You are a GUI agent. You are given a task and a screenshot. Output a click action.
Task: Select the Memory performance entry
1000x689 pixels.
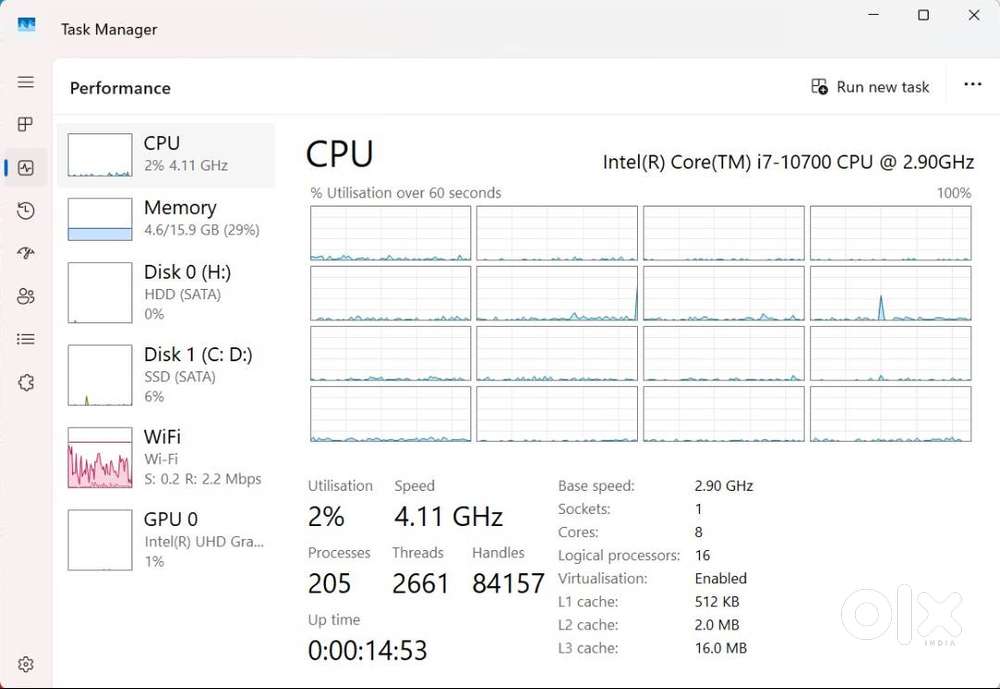pos(165,218)
